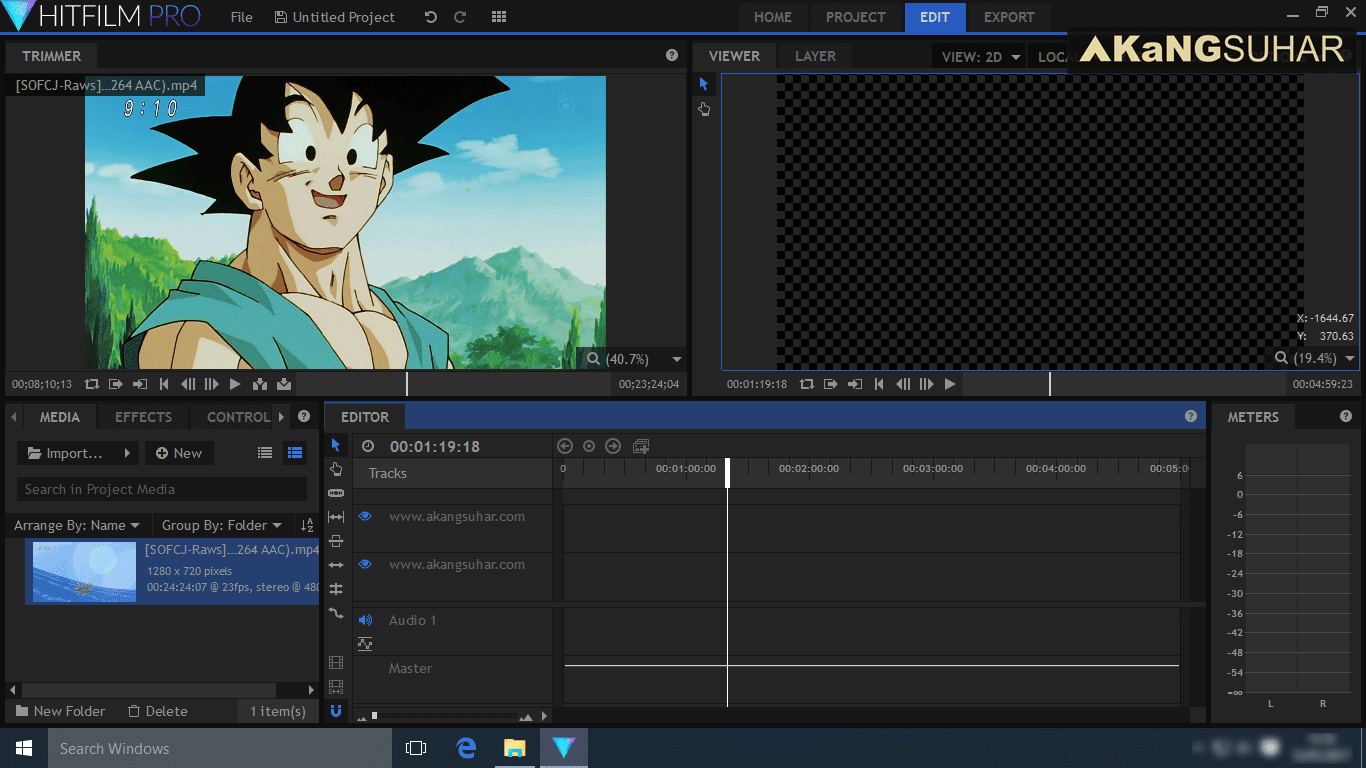Click the Insert clip icon in the Trimmer

(x=260, y=384)
